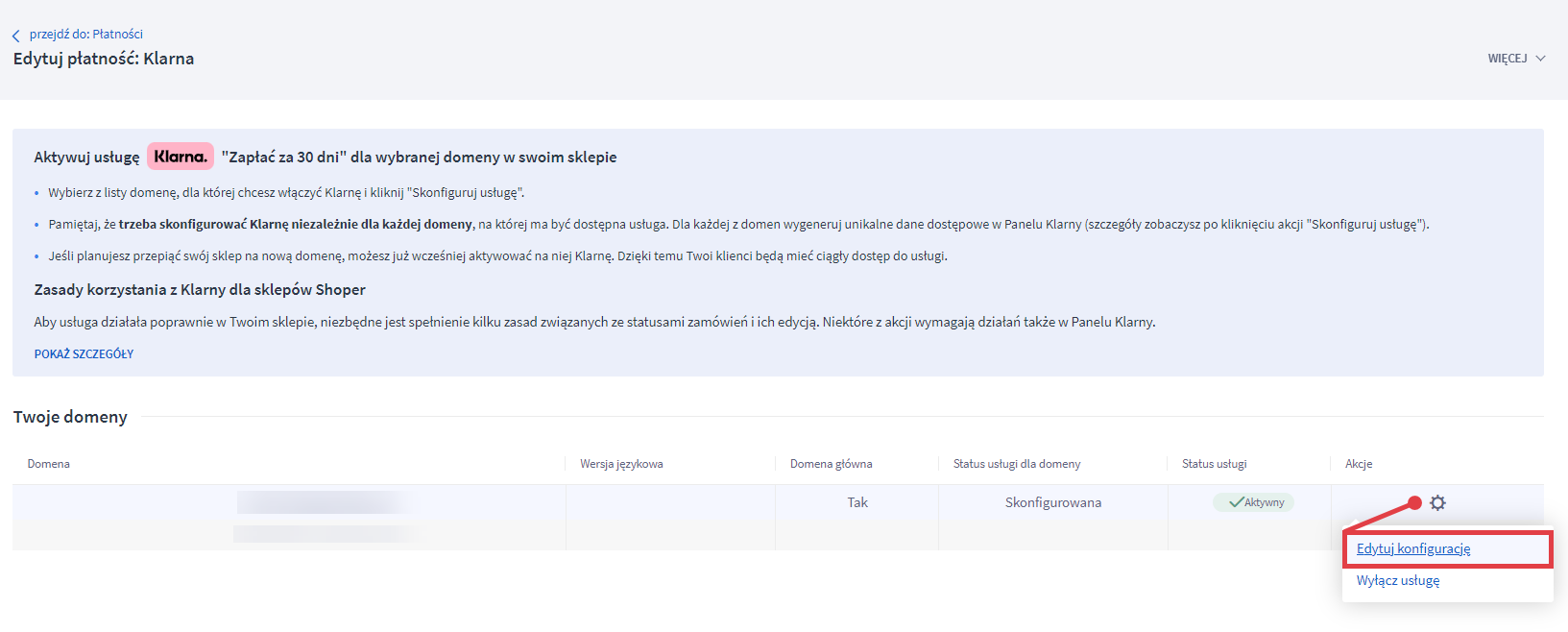Viewport: 1568px width, 632px height.
Task: Go to the Płatności page link
Action: tap(85, 34)
